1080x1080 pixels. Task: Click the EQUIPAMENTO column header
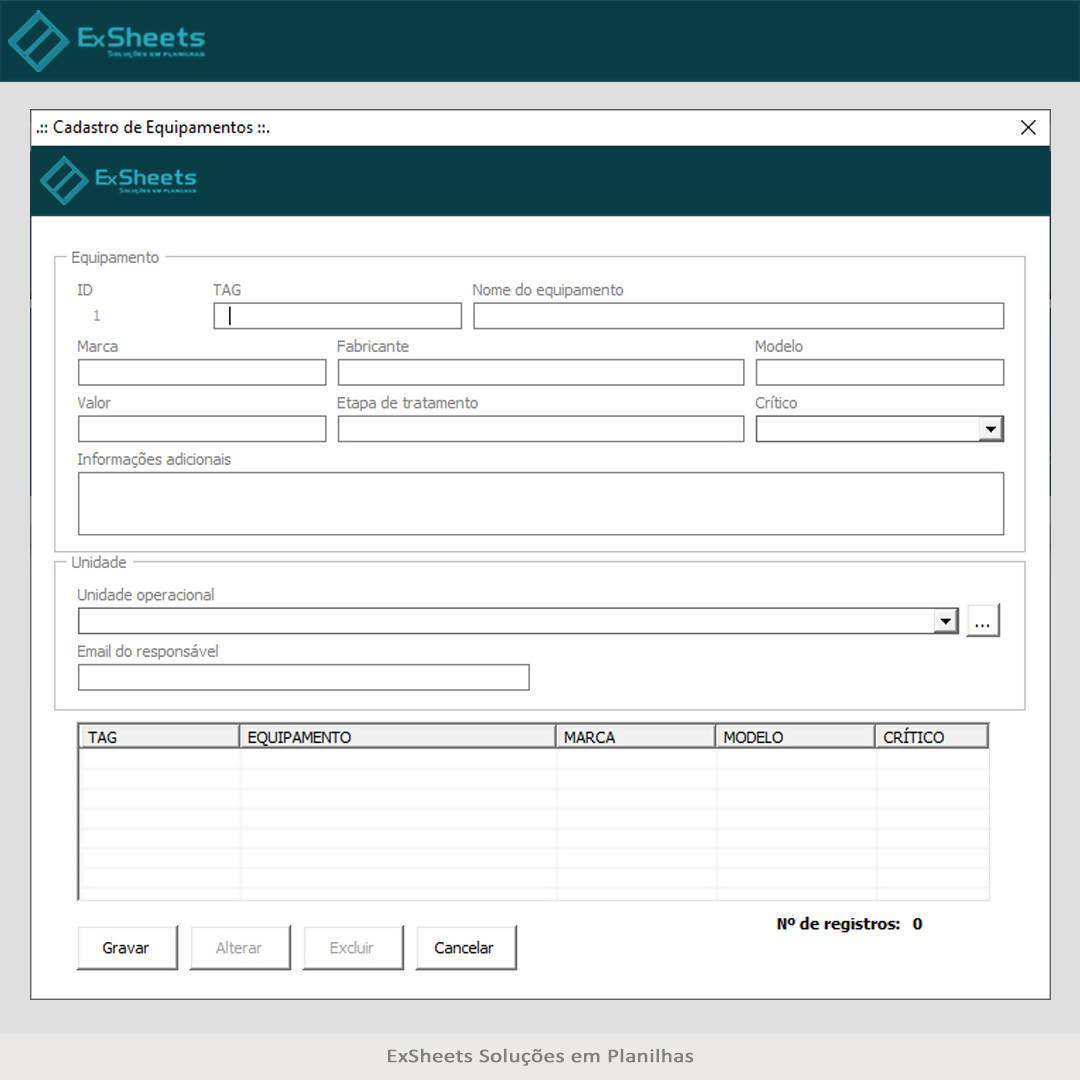[397, 737]
